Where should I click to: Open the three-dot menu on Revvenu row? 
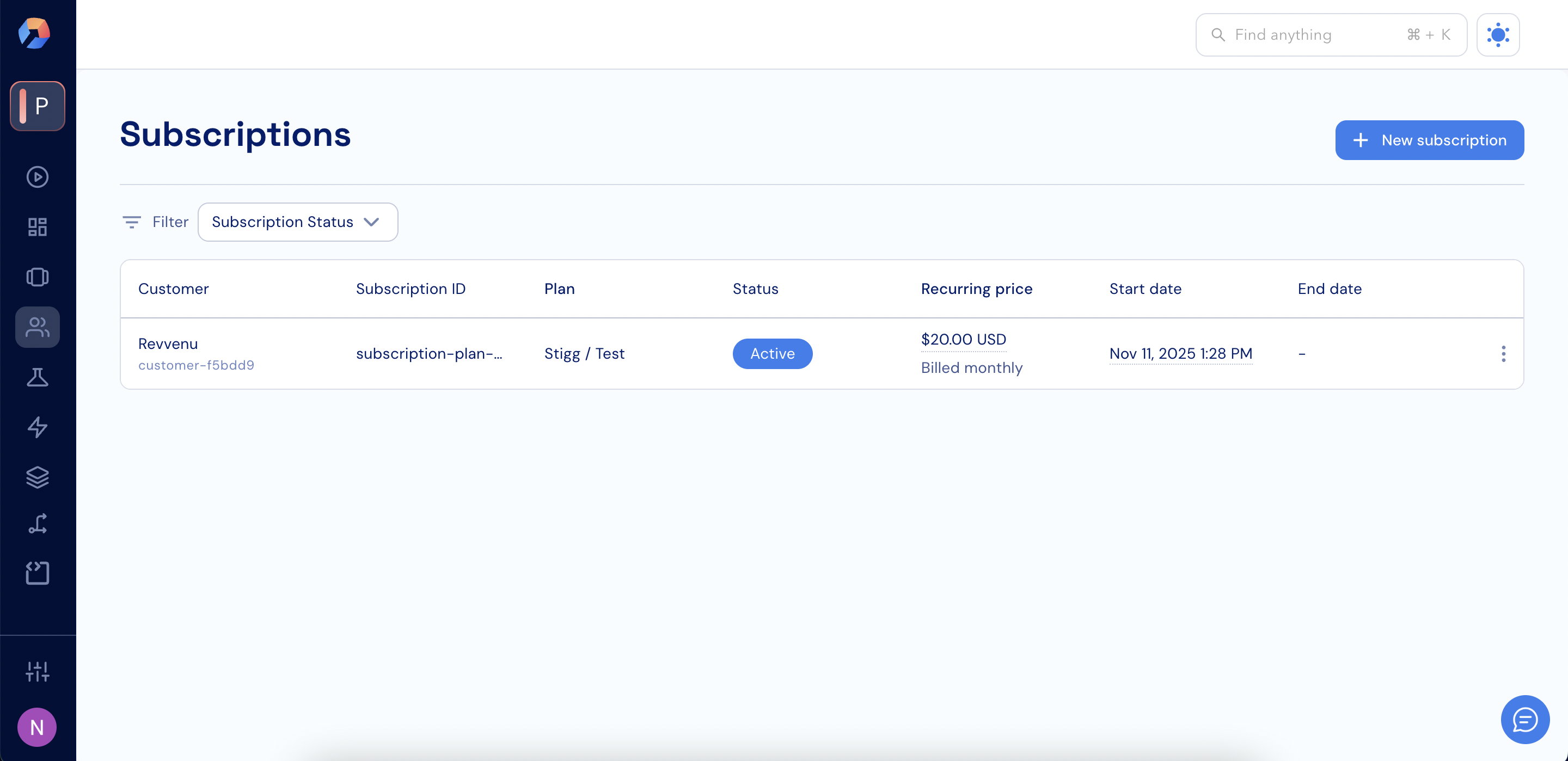1503,354
